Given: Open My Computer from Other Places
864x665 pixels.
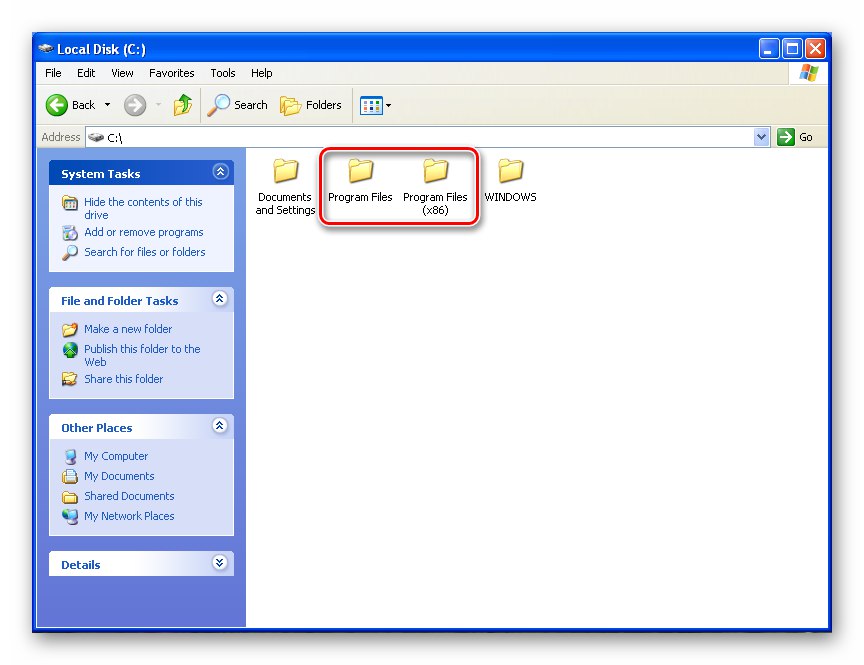Looking at the screenshot, I should point(116,456).
